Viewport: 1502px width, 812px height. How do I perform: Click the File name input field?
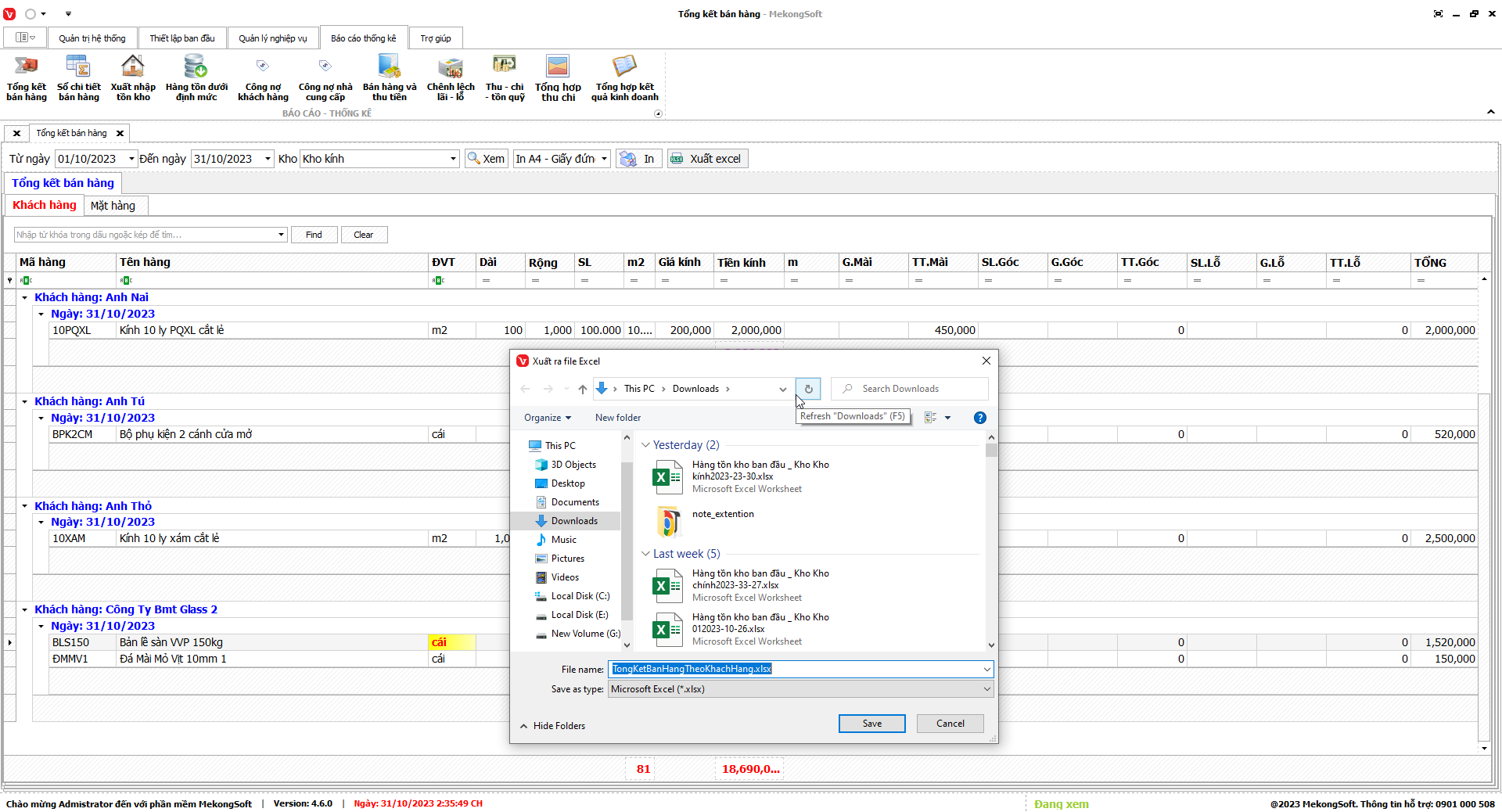point(794,669)
